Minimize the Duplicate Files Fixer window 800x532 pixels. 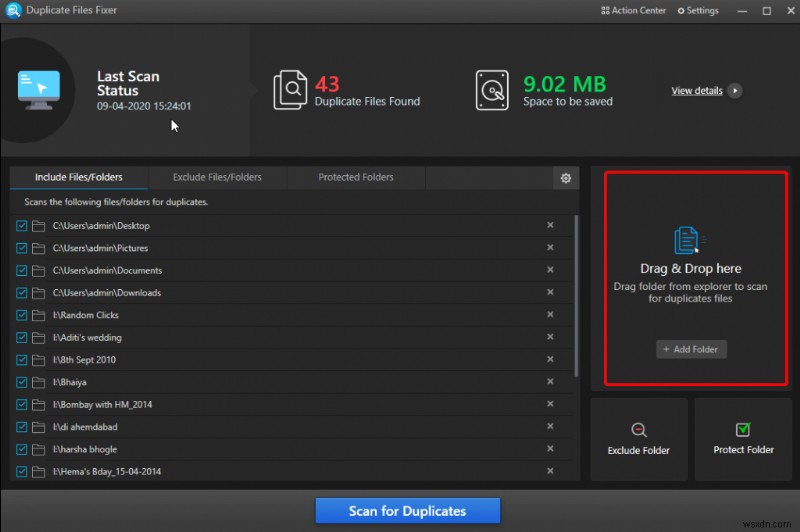tap(742, 11)
